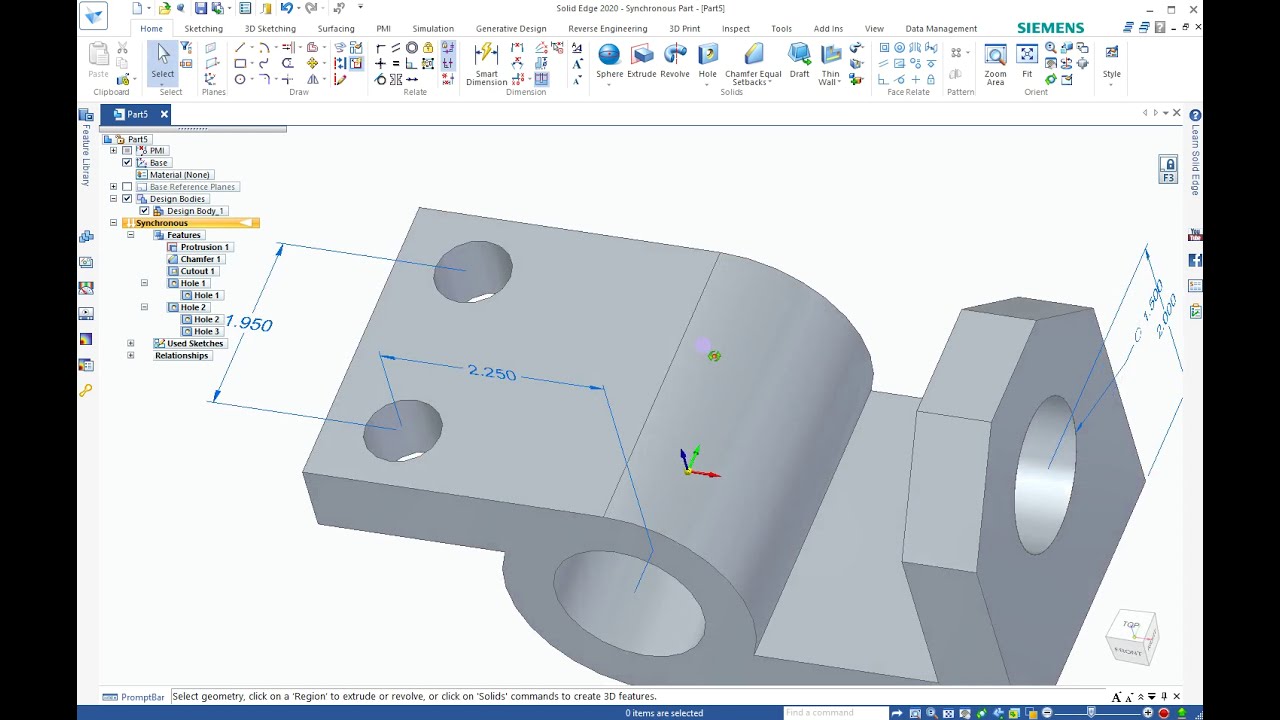Switch to the Surfacing tab

point(336,28)
